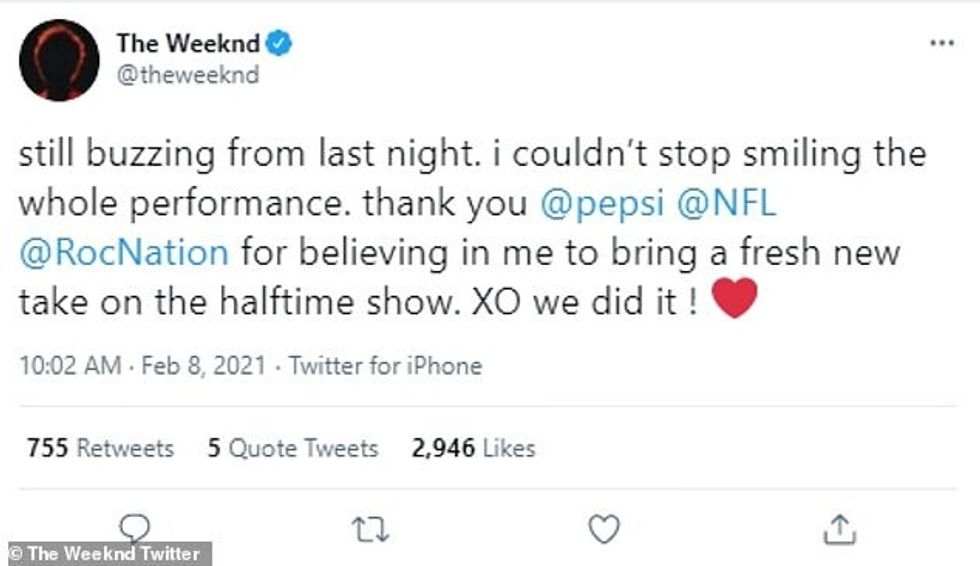This screenshot has height=566, width=980.
Task: Like the tweet with heart outline icon
Action: (603, 529)
